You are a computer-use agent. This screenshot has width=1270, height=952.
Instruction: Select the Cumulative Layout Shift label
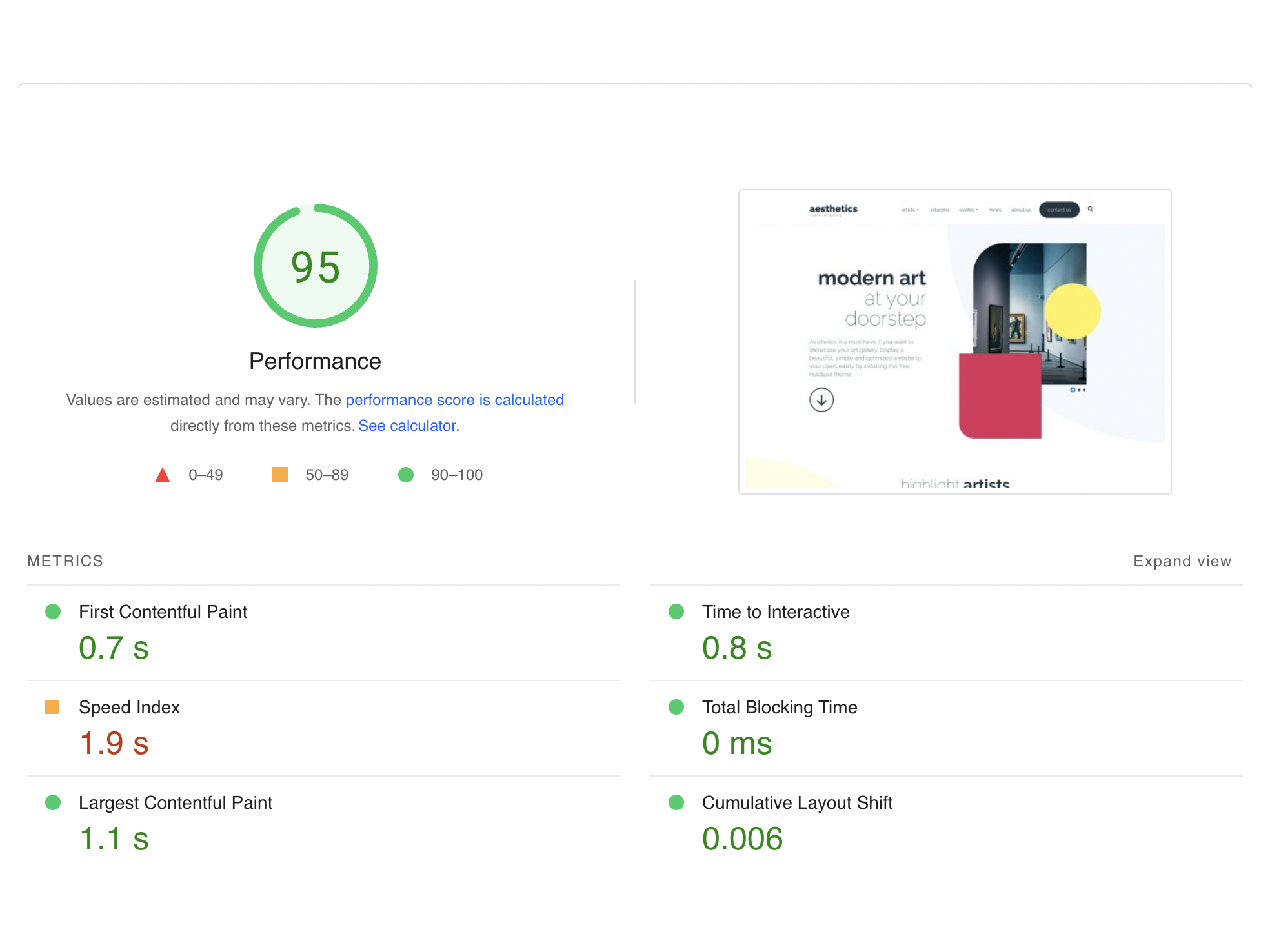(x=797, y=802)
